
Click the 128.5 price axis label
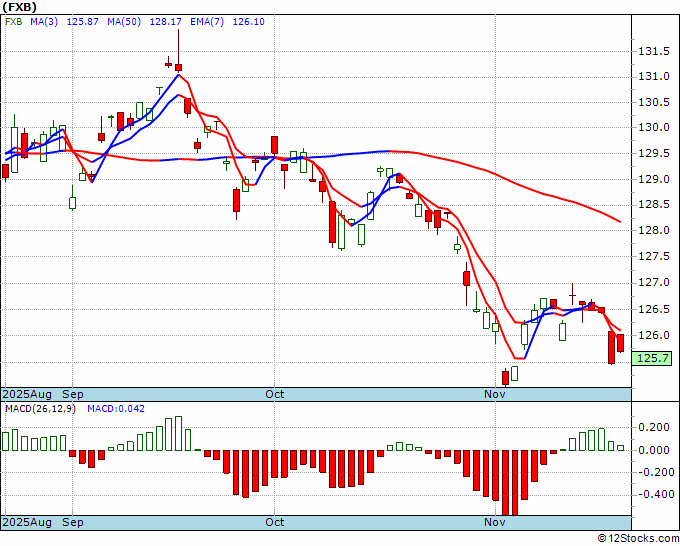pyautogui.click(x=654, y=205)
